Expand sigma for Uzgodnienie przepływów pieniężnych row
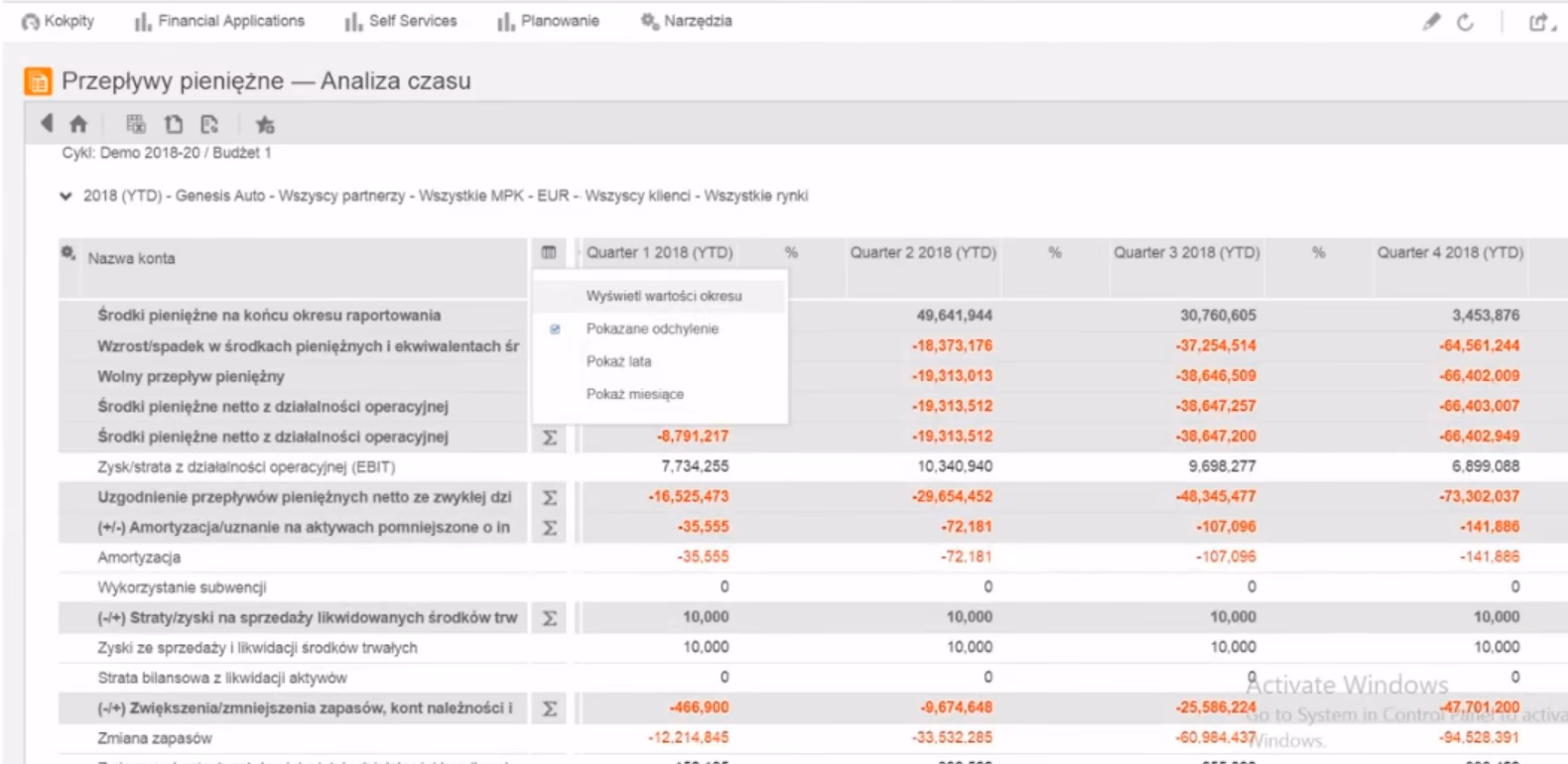Viewport: 1568px width, 764px height. coord(549,497)
